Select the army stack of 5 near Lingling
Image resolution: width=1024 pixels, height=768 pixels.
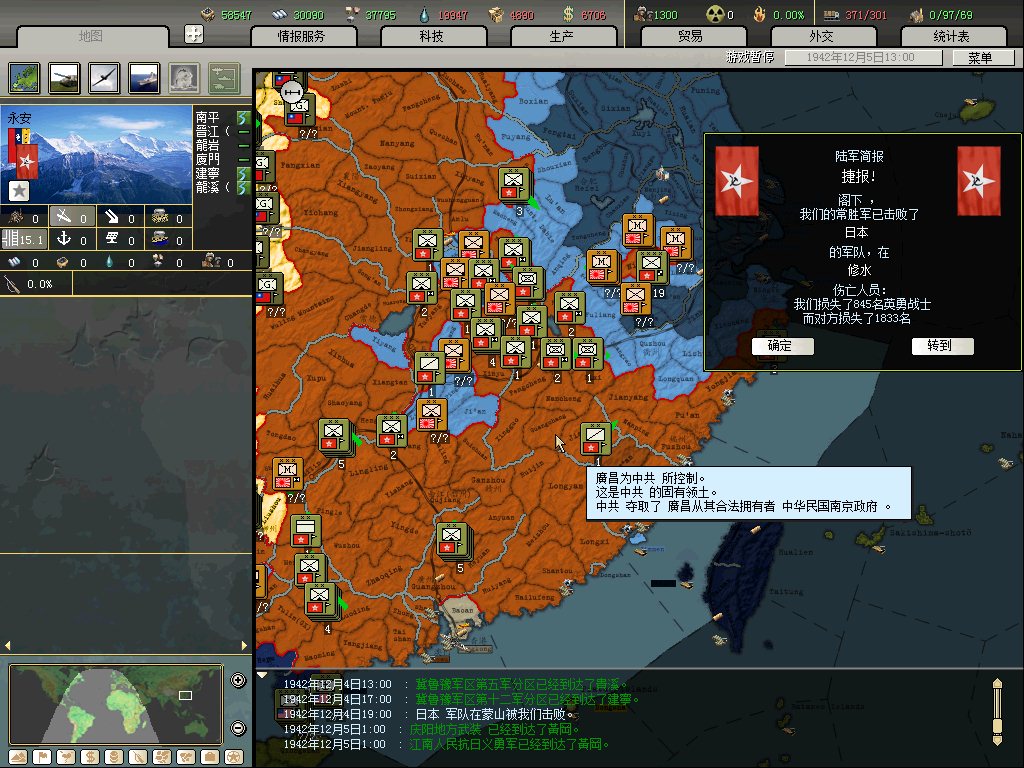tap(334, 436)
